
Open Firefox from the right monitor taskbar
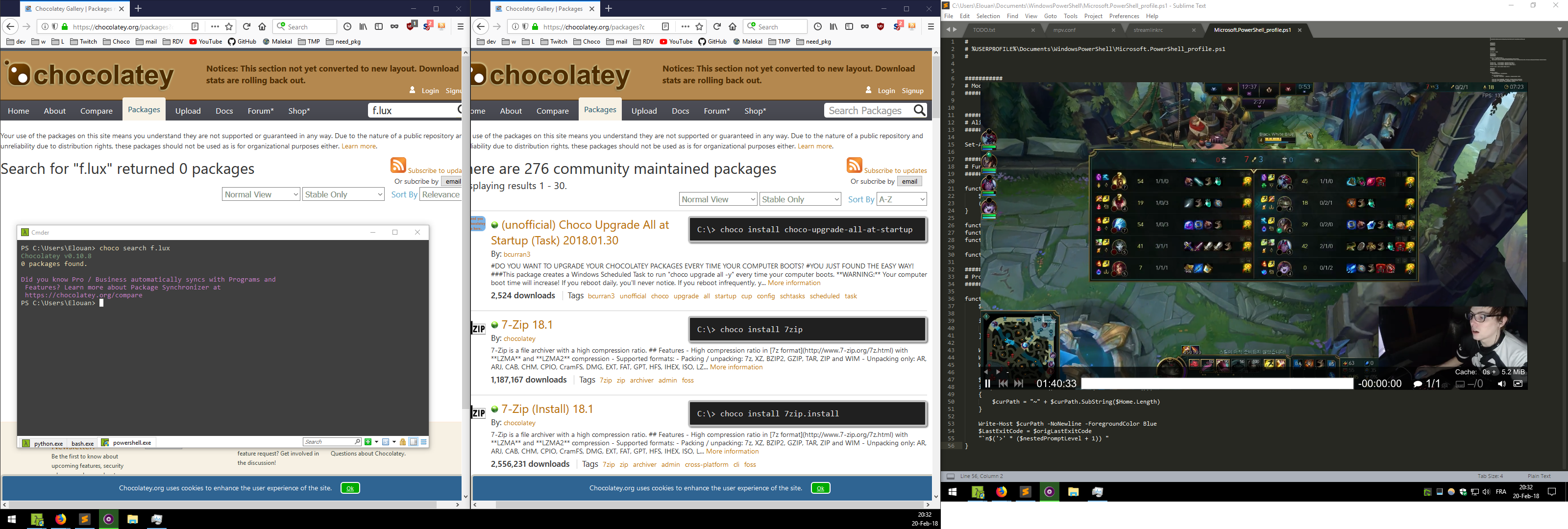[x=1001, y=492]
